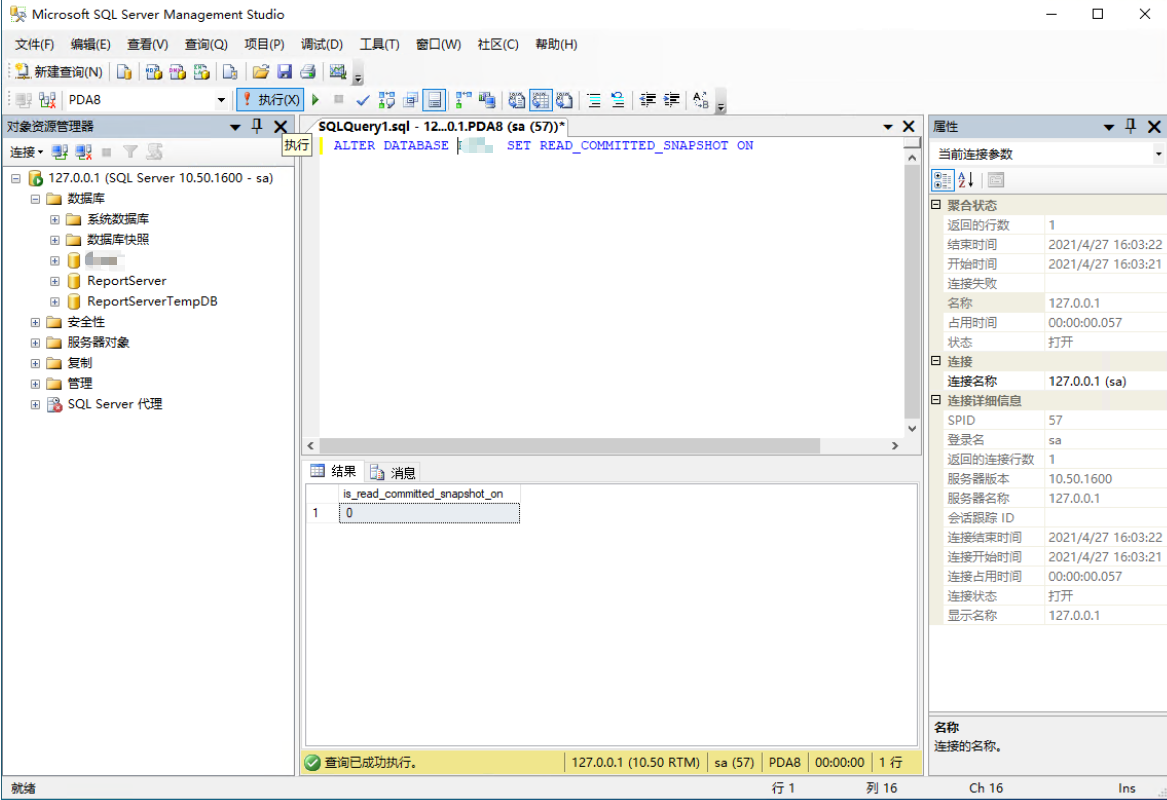This screenshot has width=1167, height=800.
Task: Click the floppy disk save icon
Action: pos(284,71)
